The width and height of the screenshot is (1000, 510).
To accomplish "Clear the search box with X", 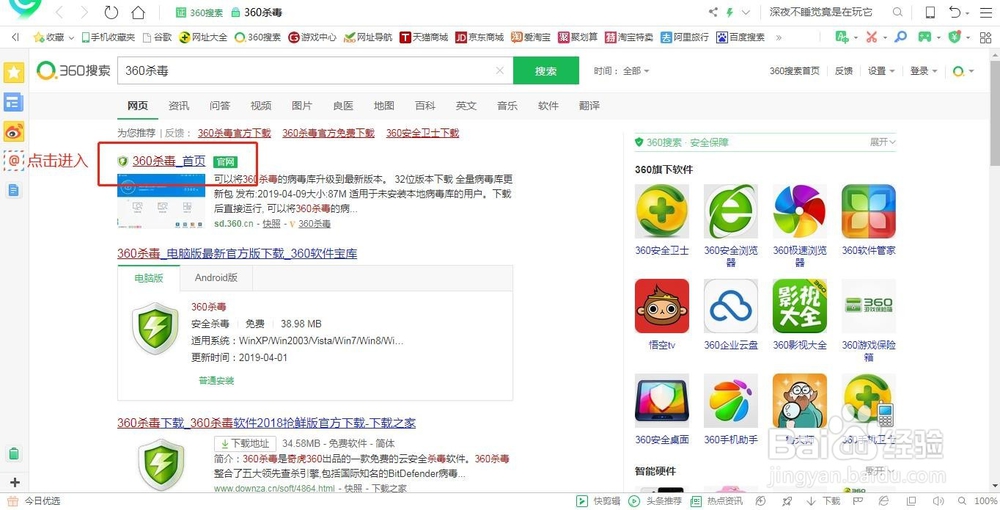I will pos(500,71).
